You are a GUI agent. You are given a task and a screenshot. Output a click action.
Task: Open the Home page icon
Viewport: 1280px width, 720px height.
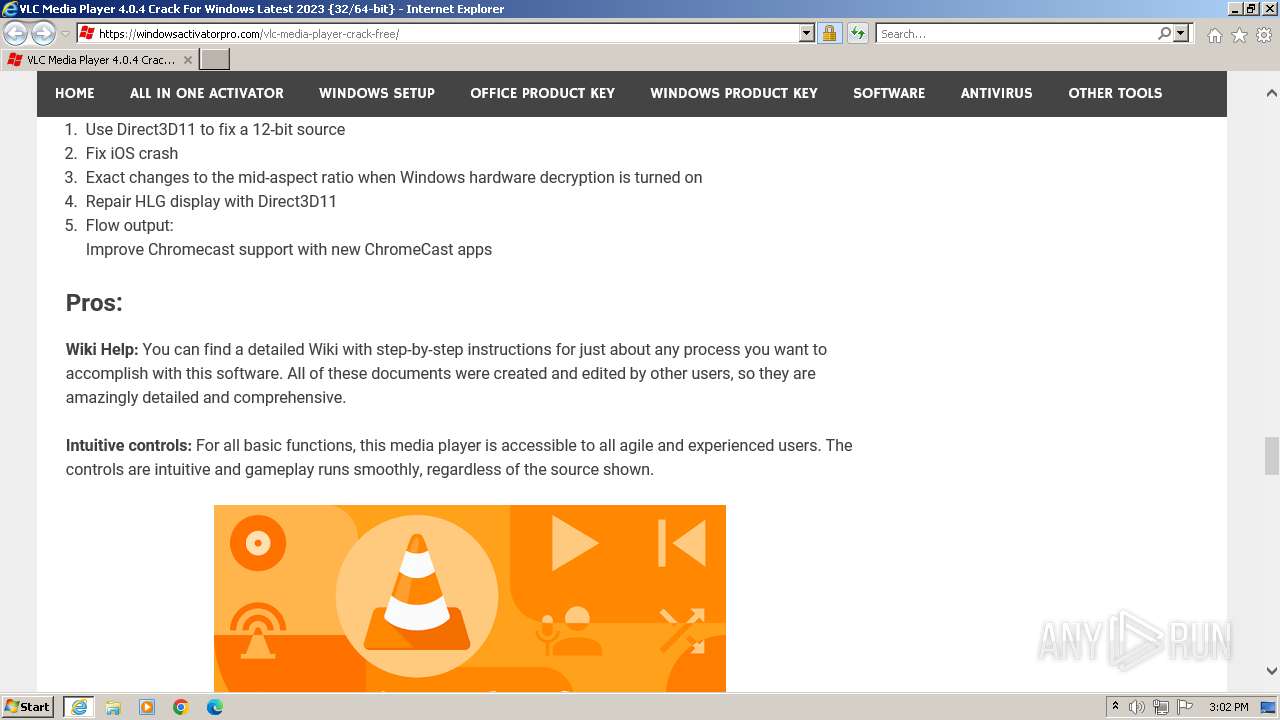(1214, 35)
